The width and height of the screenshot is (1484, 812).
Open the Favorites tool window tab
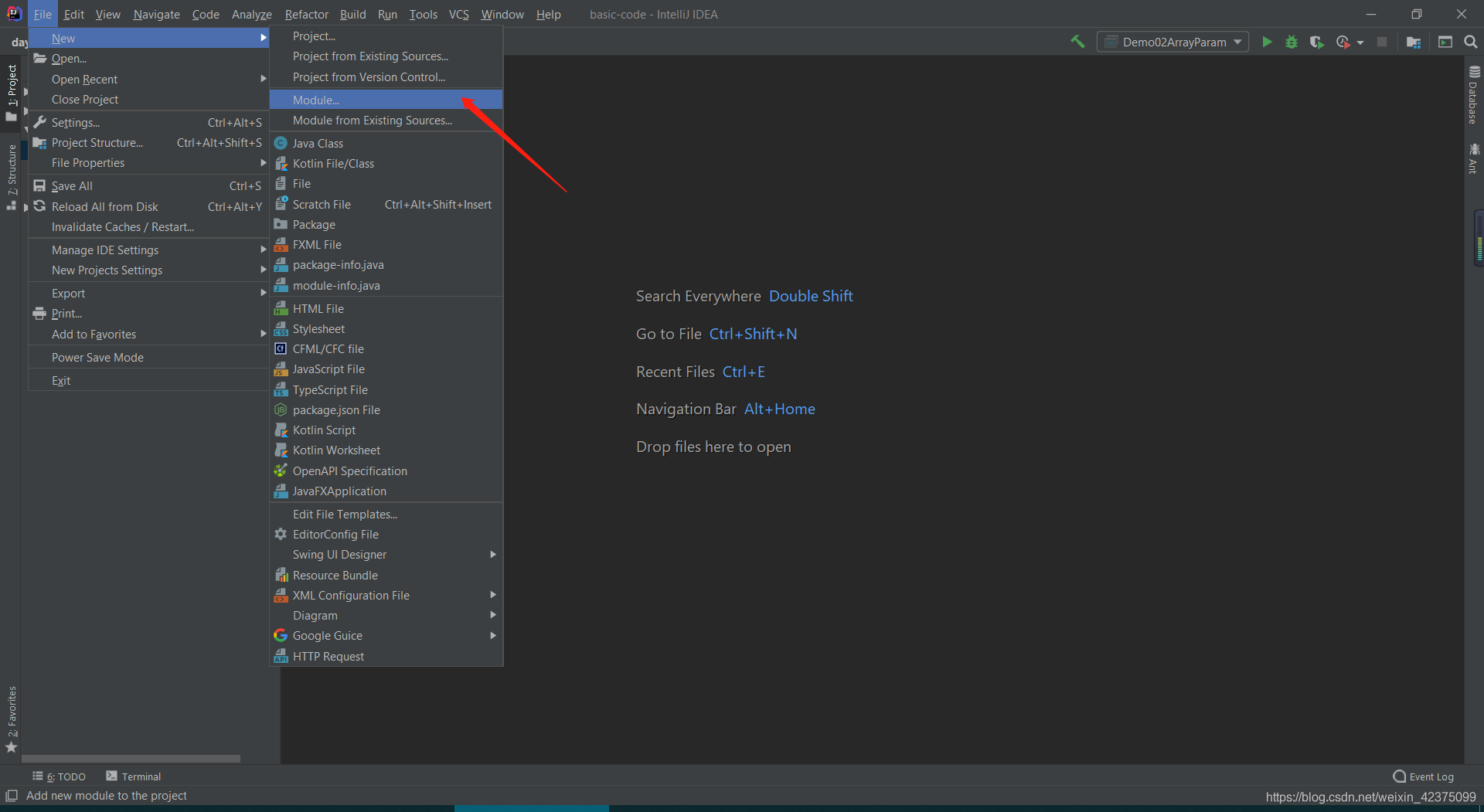point(12,719)
